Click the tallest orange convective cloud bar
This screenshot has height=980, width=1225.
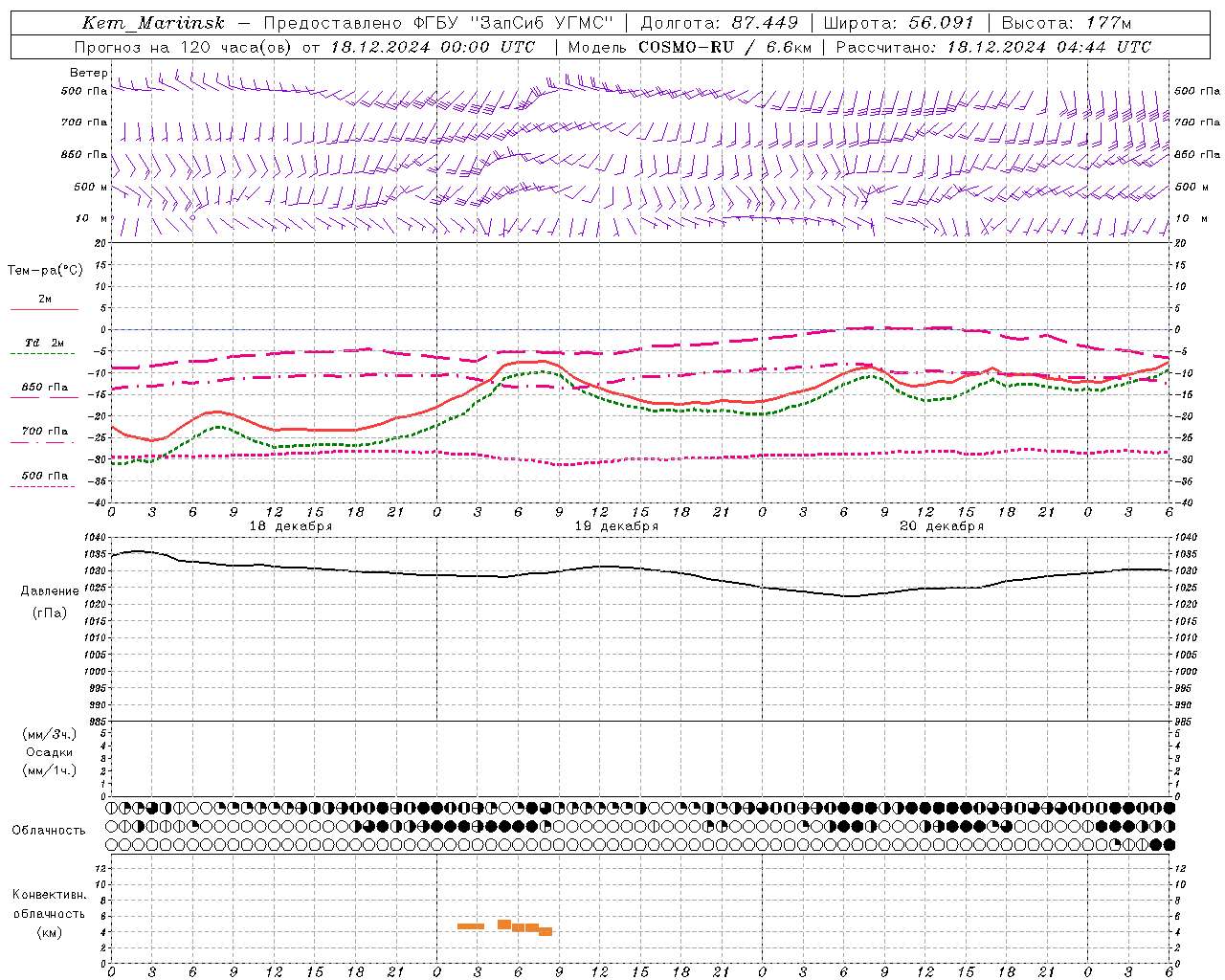[504, 924]
